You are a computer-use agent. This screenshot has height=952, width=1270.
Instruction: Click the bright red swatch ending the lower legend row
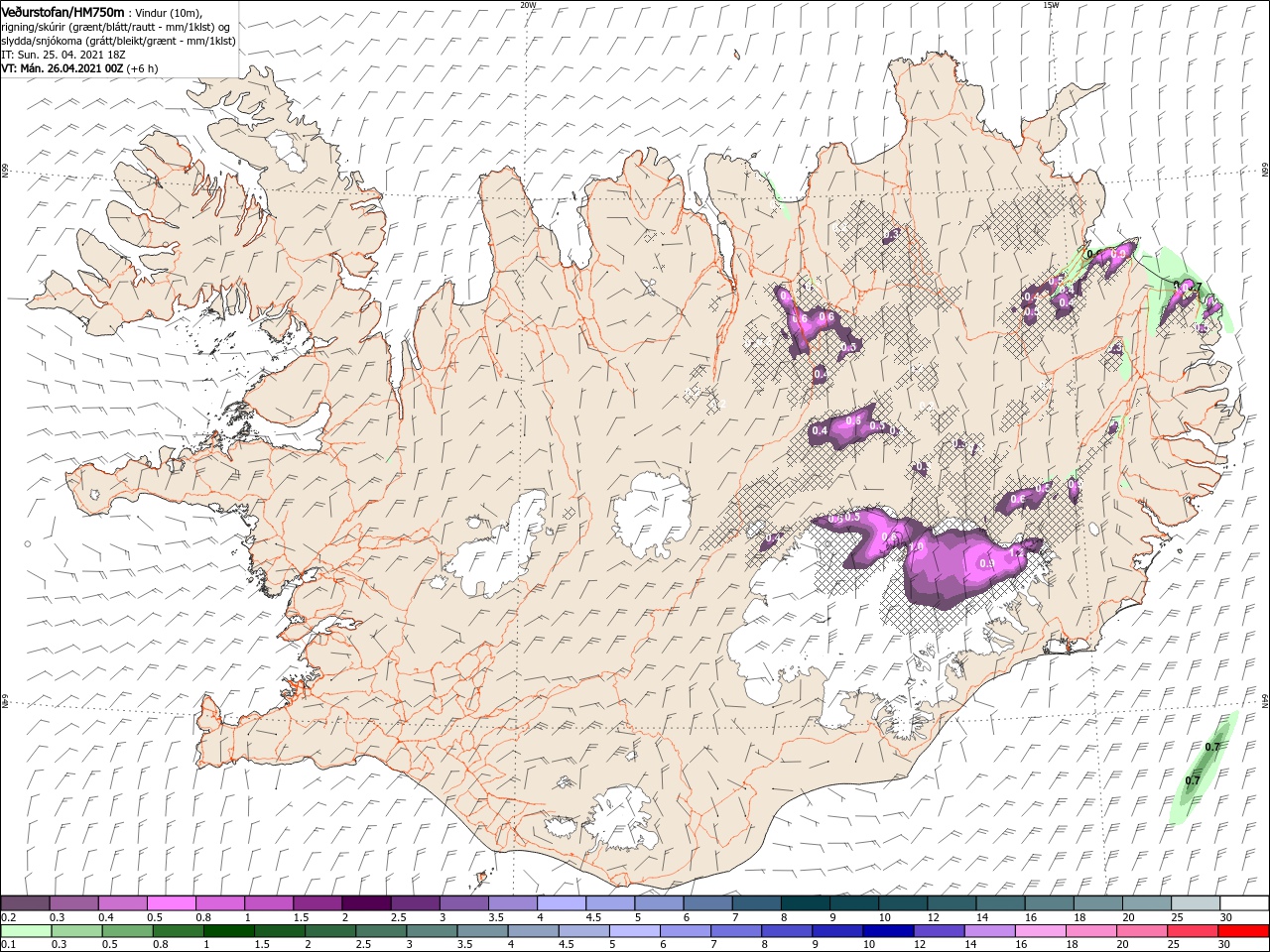pyautogui.click(x=1242, y=931)
